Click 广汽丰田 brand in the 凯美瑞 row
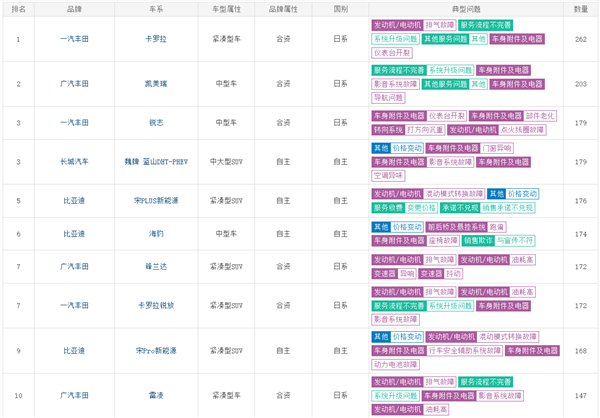Screen dimensions: 600x418 [74, 84]
